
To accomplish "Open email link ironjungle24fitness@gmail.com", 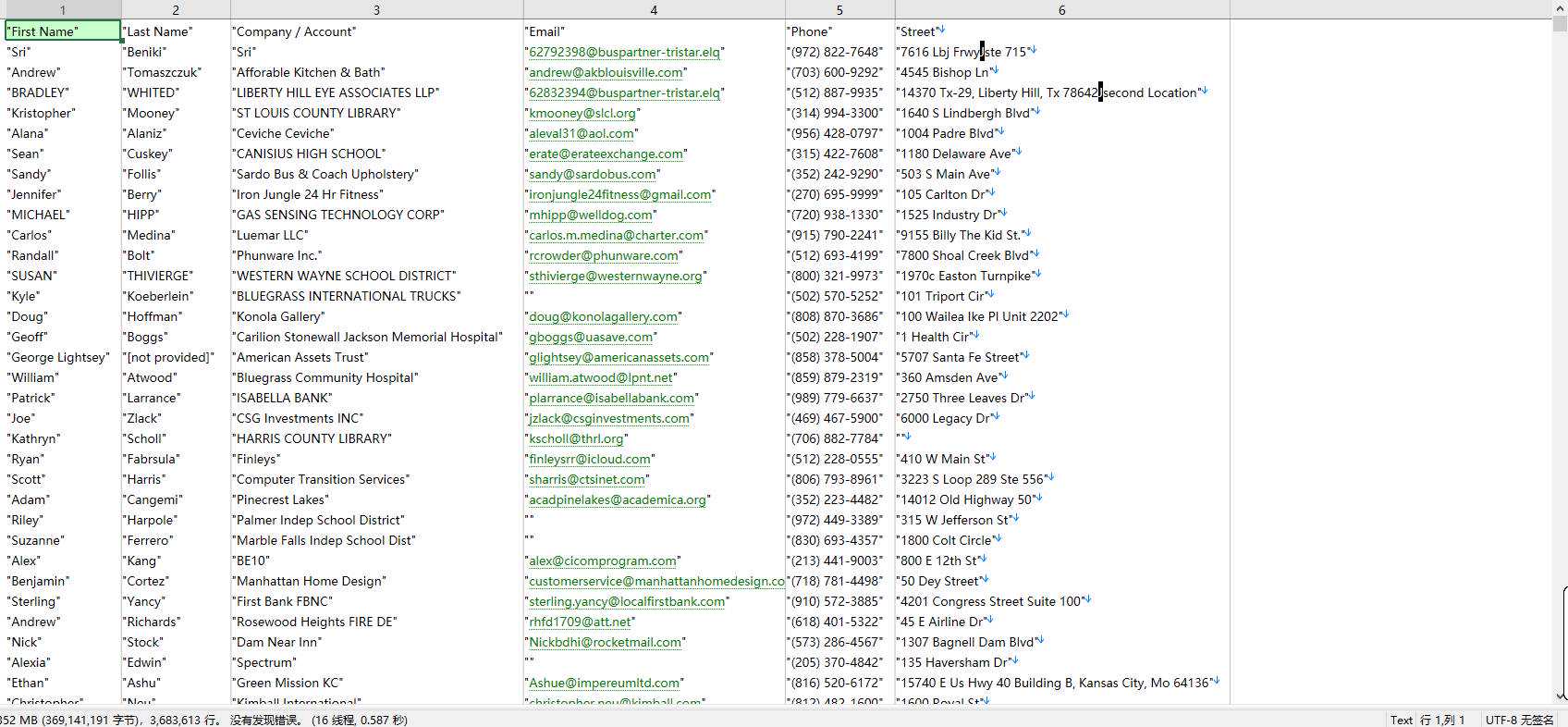I will coord(620,194).
